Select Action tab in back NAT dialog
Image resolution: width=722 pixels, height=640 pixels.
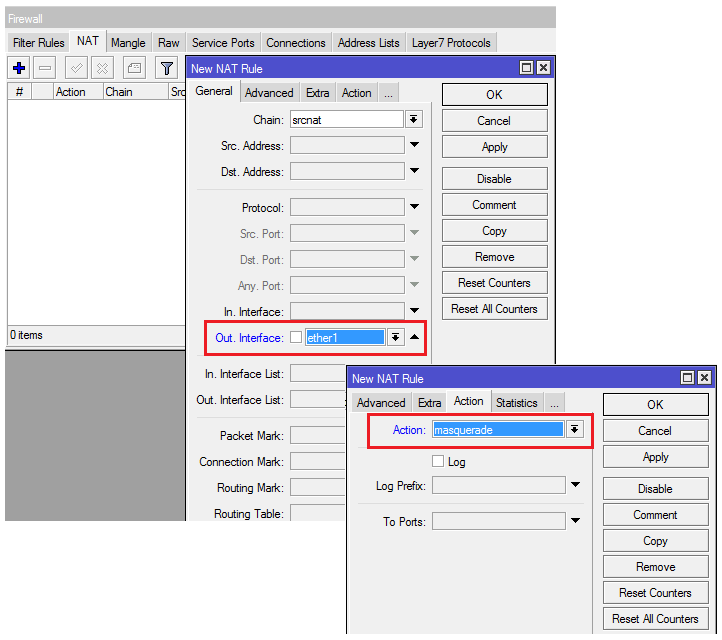click(356, 93)
